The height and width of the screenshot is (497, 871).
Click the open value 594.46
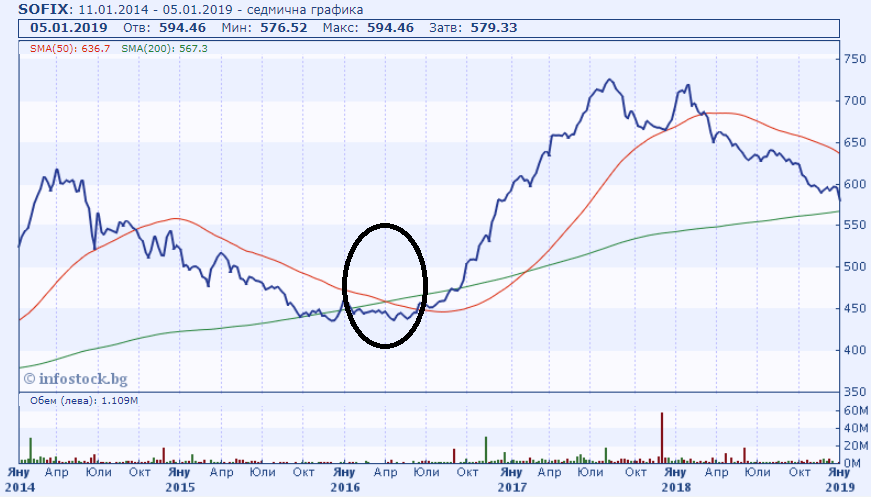[182, 28]
